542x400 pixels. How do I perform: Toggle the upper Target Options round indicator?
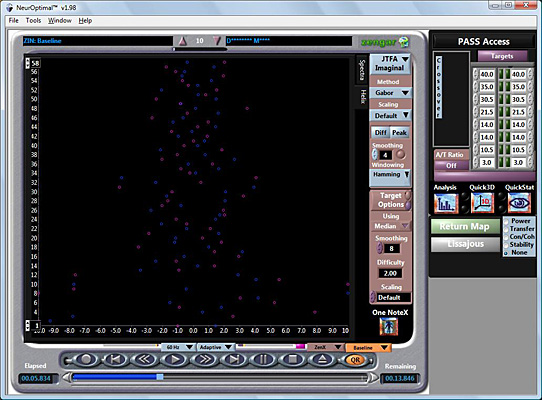tap(408, 195)
